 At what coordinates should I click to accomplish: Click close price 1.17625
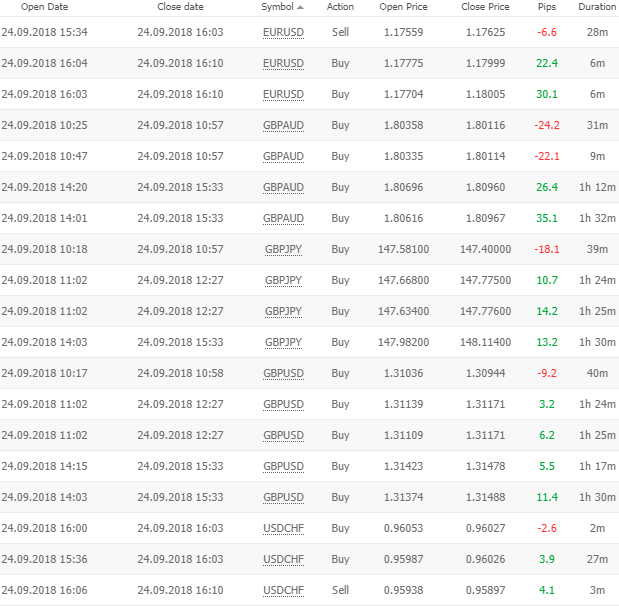pos(485,32)
